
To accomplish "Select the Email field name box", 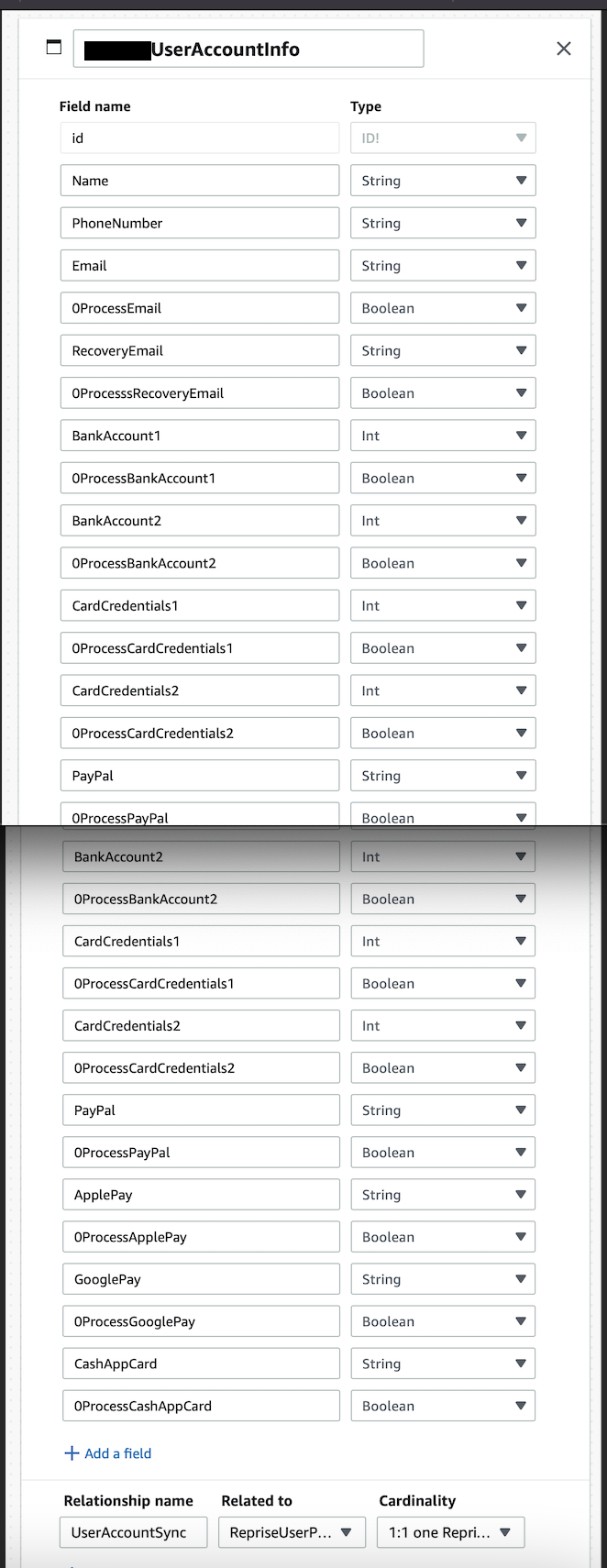I will point(199,265).
